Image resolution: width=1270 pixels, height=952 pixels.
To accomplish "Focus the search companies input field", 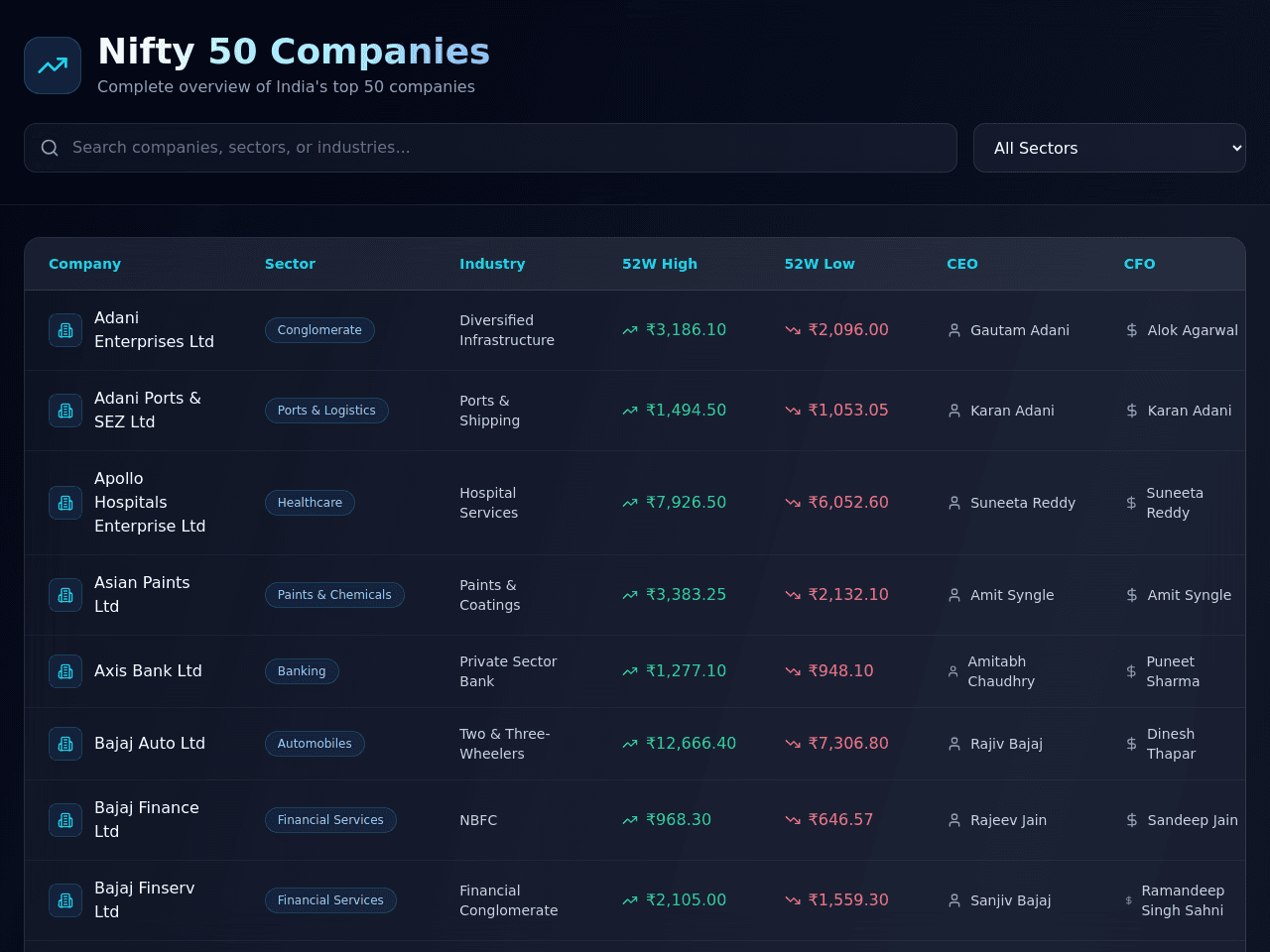I will (490, 148).
